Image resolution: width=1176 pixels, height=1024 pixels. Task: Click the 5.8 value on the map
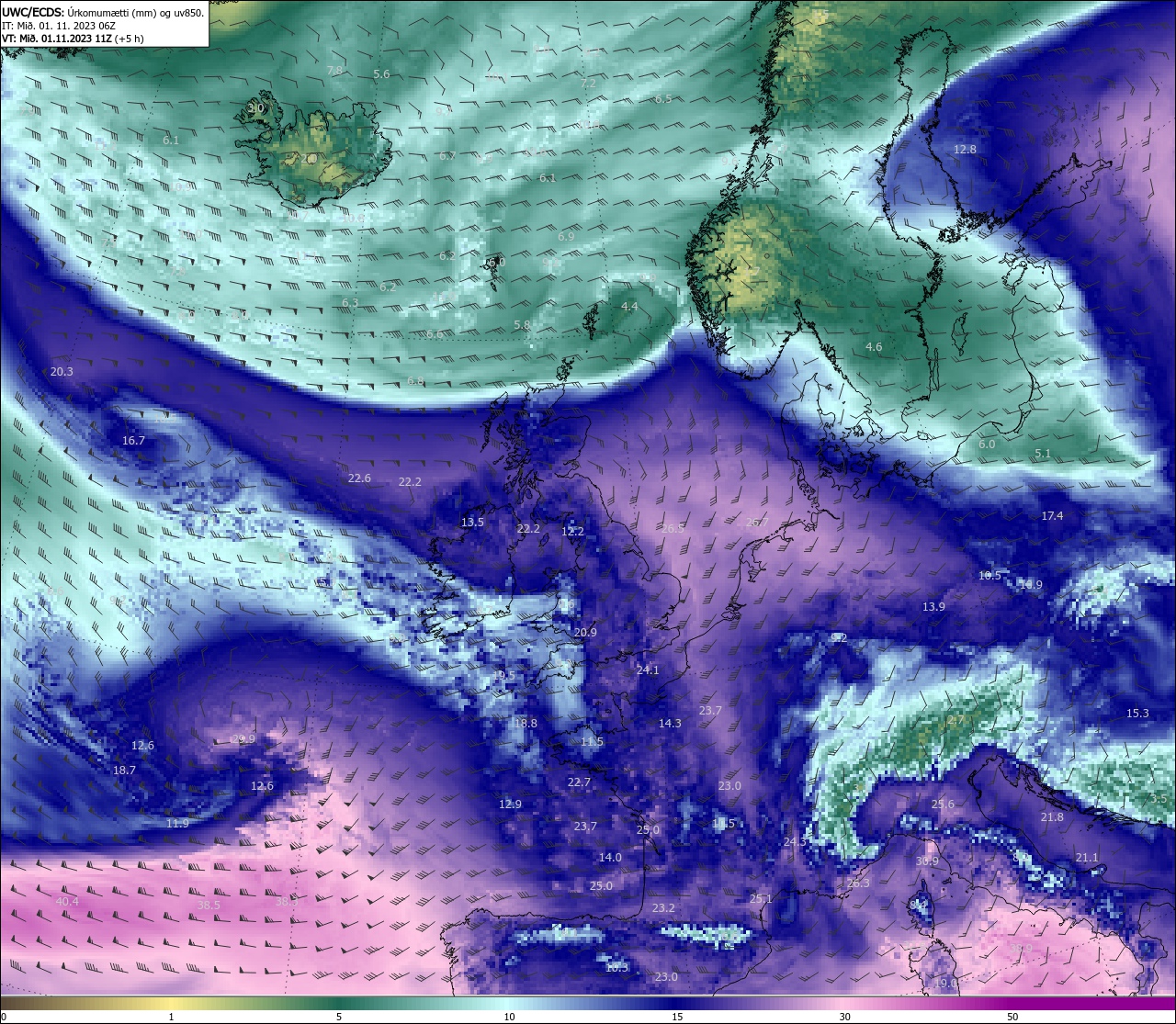coord(522,325)
